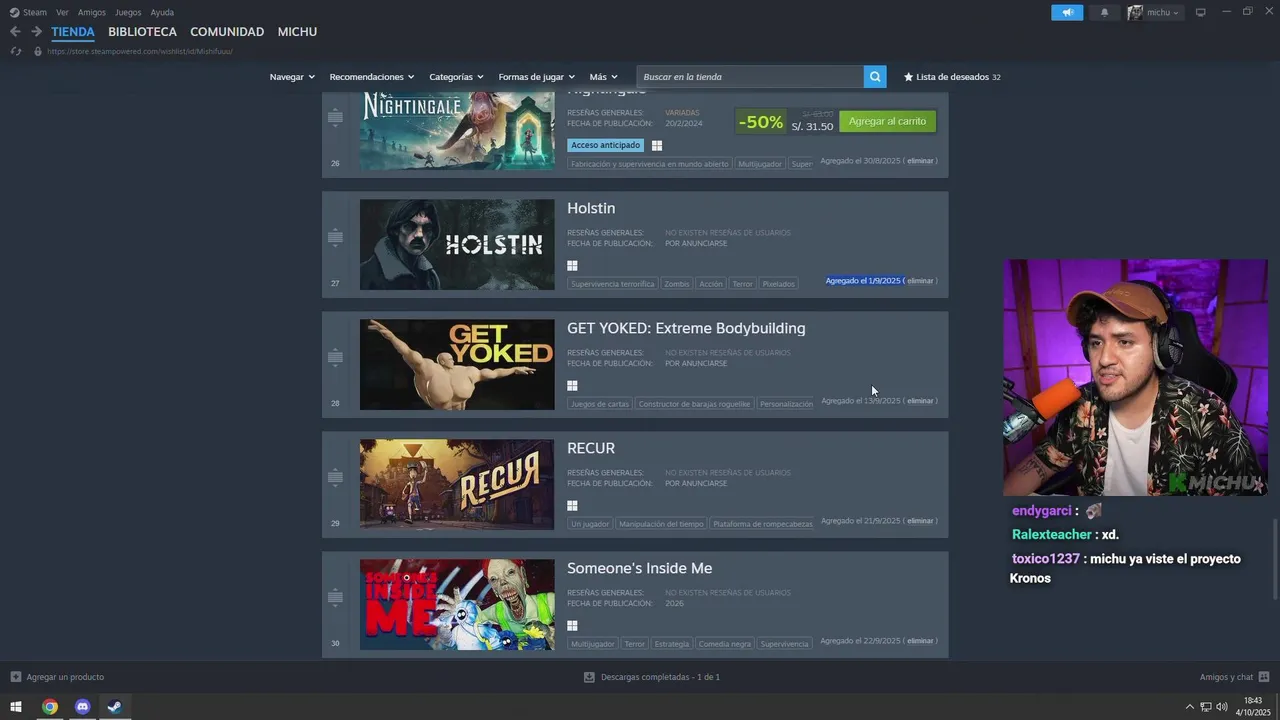Switch to the TIENDA tab
This screenshot has width=1280, height=720.
[73, 32]
